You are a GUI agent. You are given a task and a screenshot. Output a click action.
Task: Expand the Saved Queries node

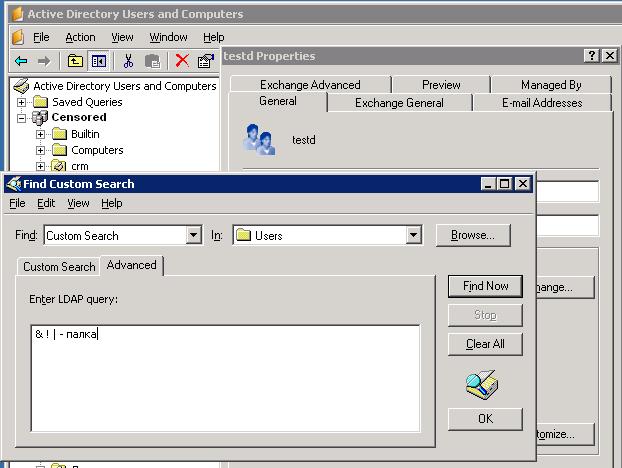click(x=21, y=102)
